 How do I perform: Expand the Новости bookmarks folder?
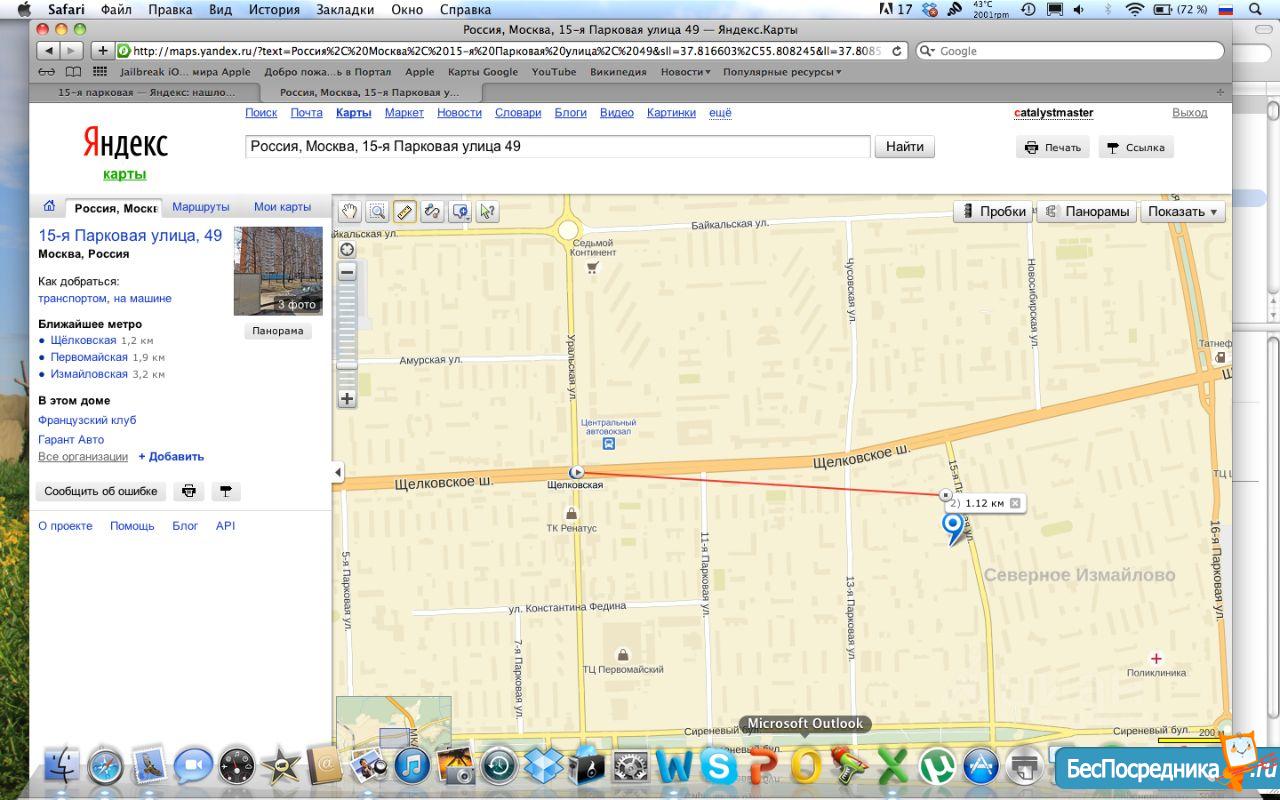pos(685,72)
